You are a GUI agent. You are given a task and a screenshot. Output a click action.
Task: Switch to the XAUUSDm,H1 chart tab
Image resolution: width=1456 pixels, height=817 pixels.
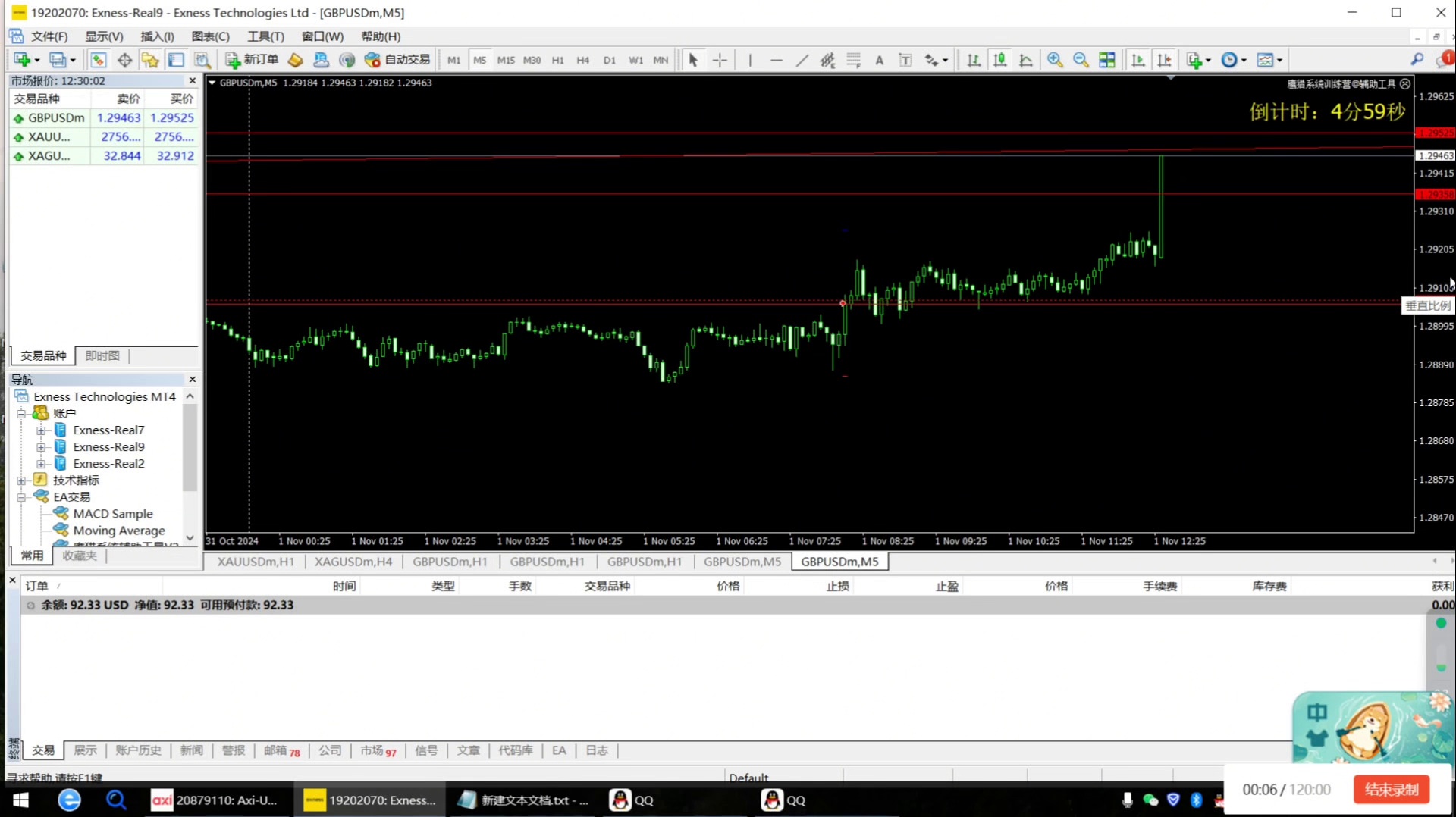(256, 562)
